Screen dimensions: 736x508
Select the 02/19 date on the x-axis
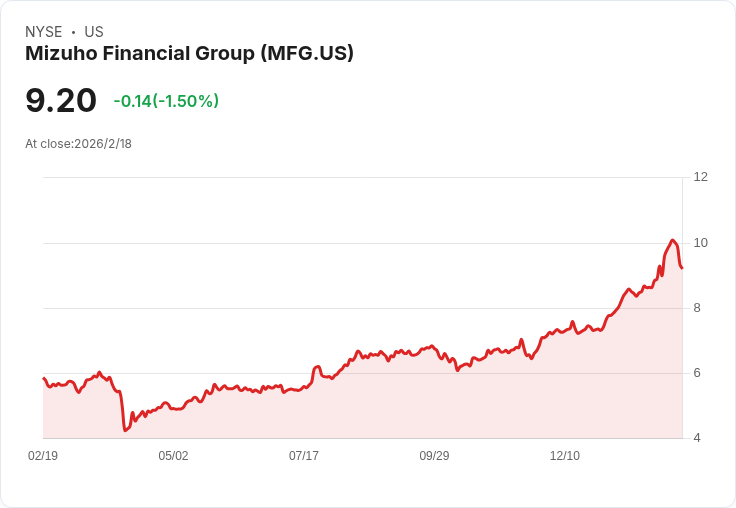pos(43,456)
